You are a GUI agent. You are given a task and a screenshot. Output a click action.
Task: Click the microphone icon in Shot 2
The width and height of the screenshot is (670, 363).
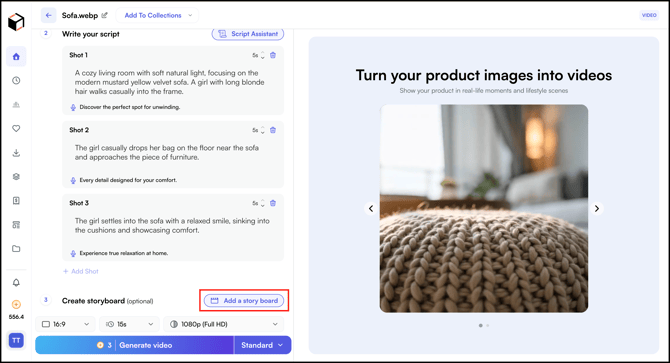(73, 180)
